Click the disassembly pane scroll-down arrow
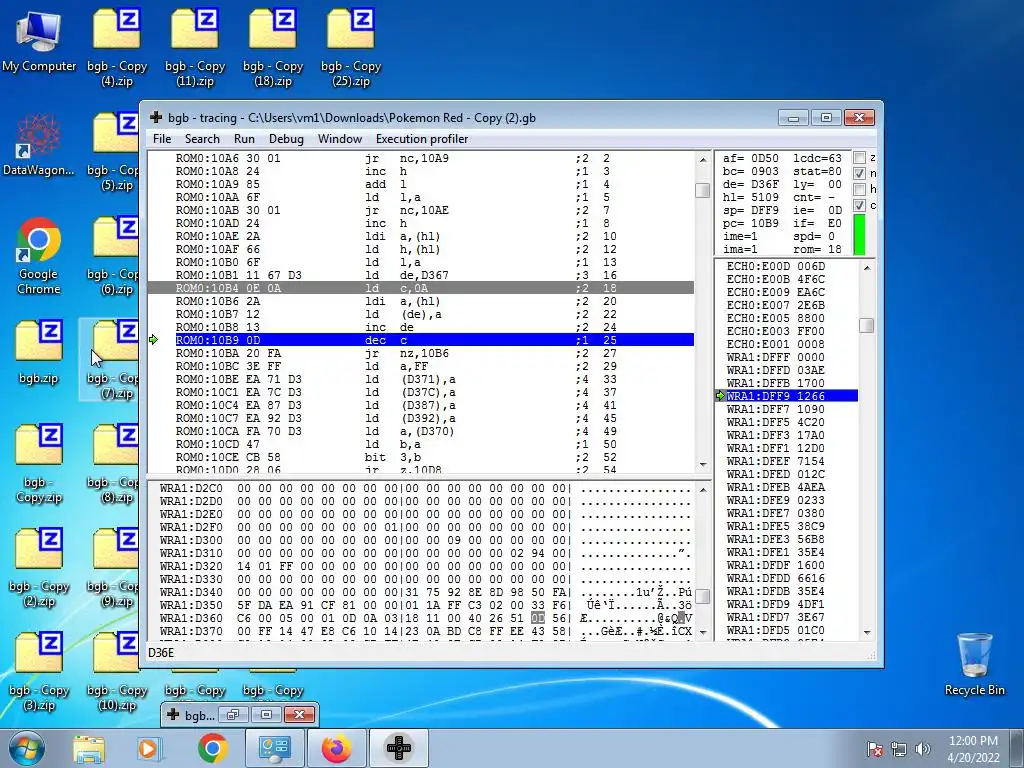The image size is (1024, 768). point(703,465)
